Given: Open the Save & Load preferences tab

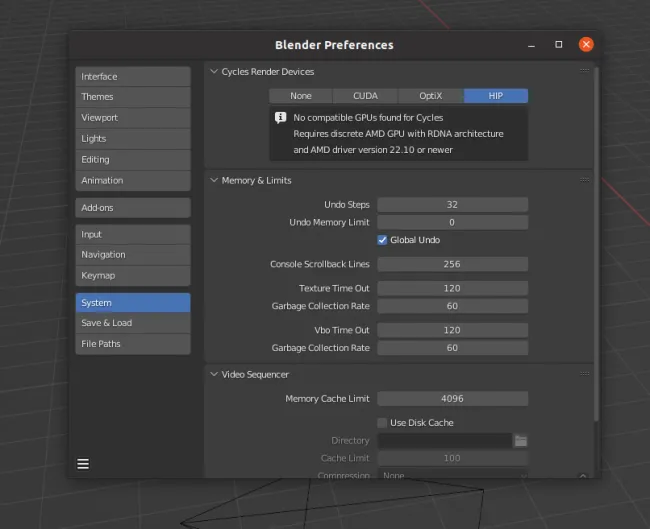Looking at the screenshot, I should click(133, 323).
